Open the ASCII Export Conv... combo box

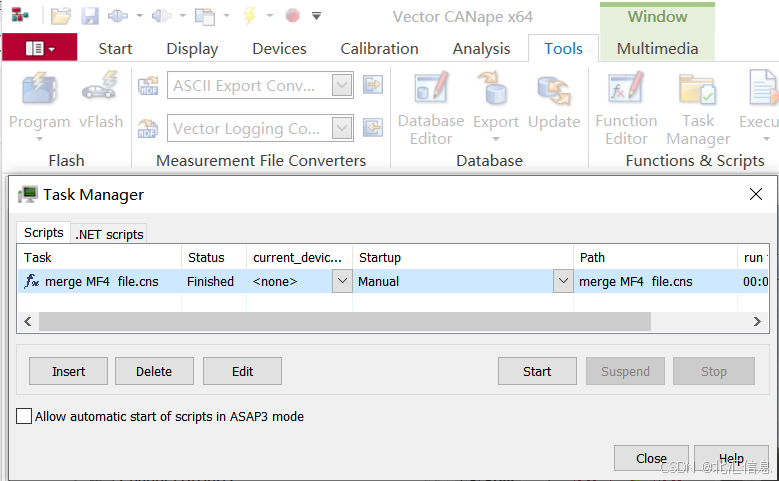pyautogui.click(x=342, y=85)
